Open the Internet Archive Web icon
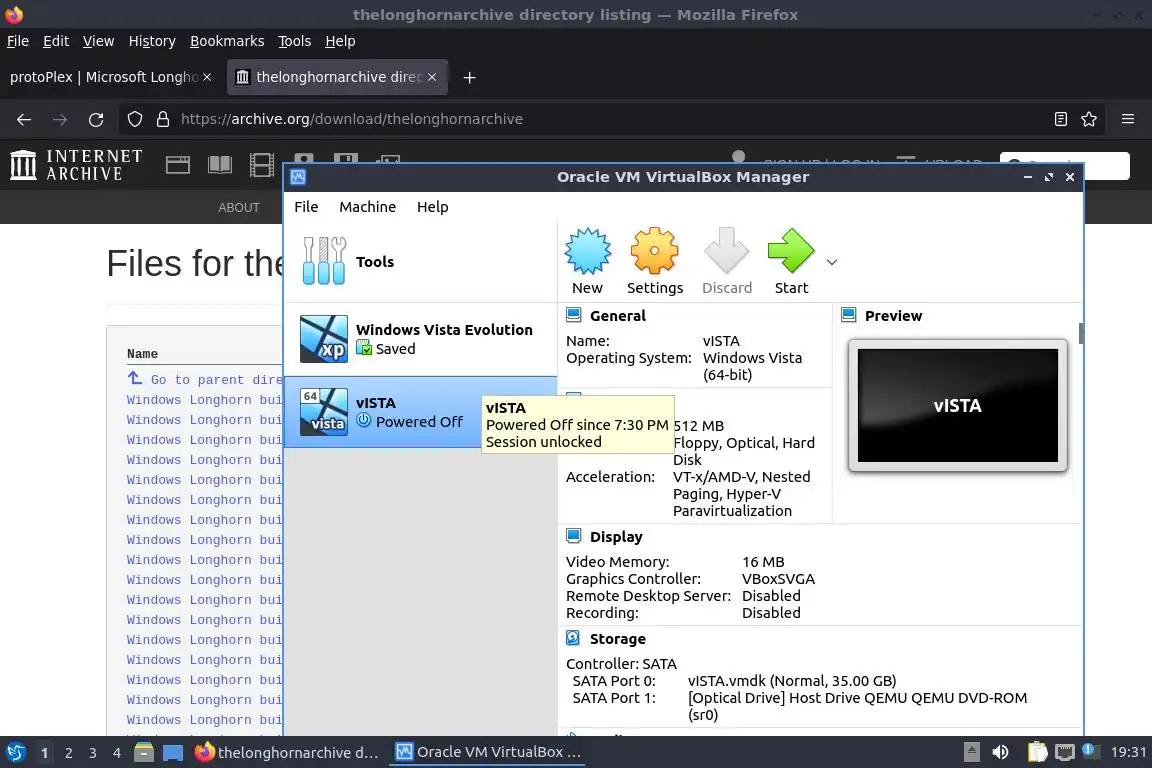The width and height of the screenshot is (1152, 768). [x=178, y=165]
